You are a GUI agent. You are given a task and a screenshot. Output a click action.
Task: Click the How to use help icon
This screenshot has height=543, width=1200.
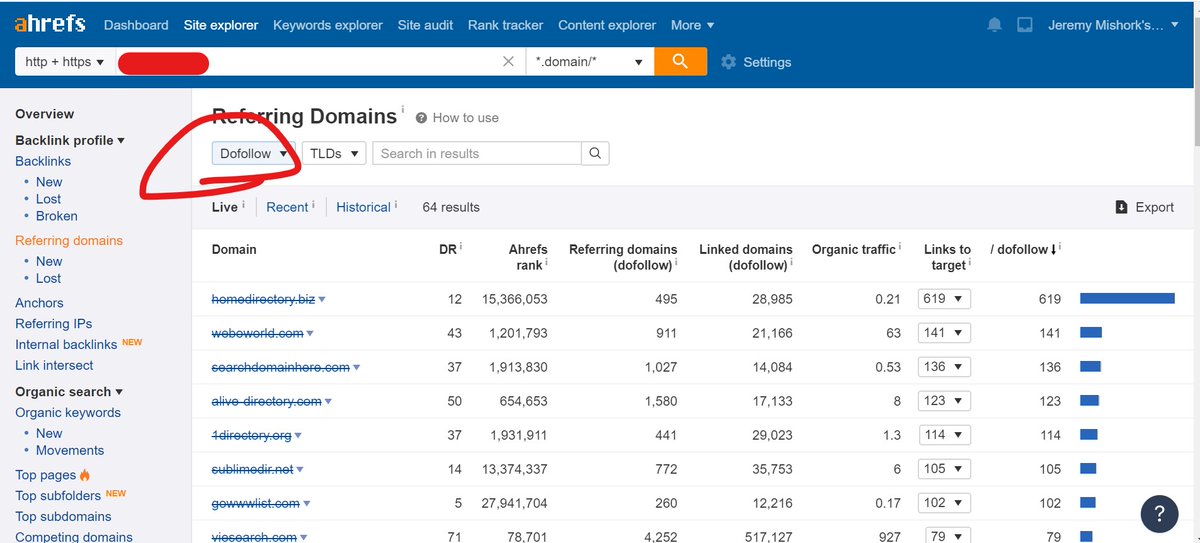pyautogui.click(x=422, y=118)
